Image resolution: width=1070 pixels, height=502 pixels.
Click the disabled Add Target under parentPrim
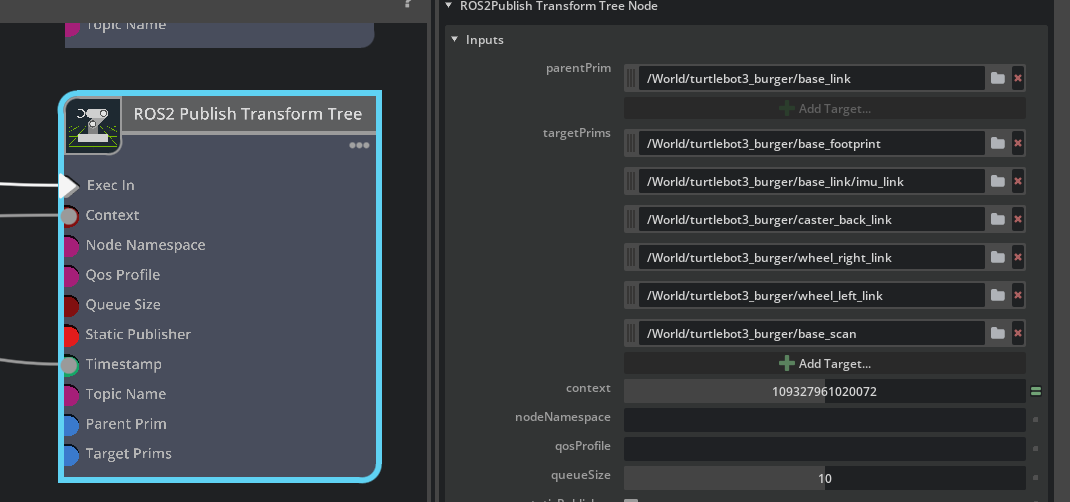824,108
